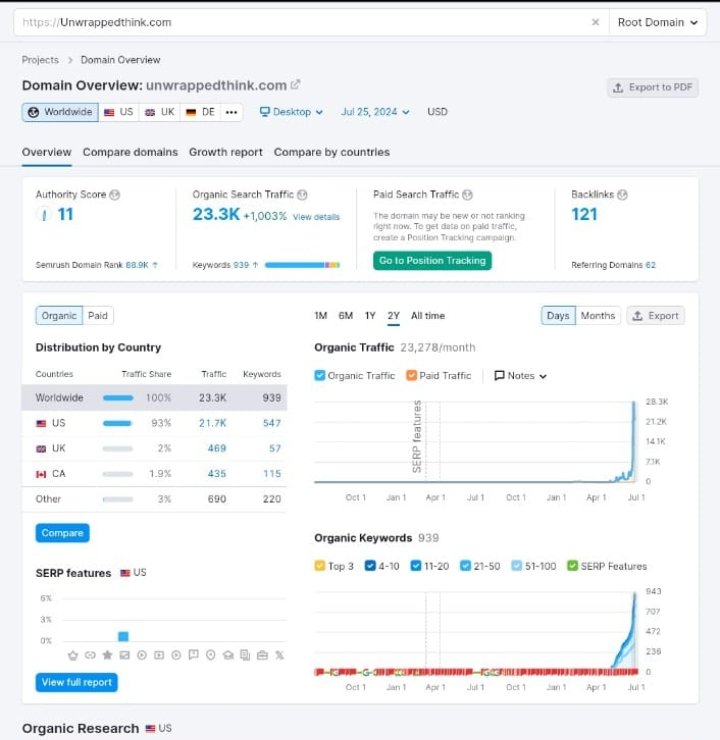Image resolution: width=720 pixels, height=740 pixels.
Task: Click the blue image pack bar in SERP chart
Action: (x=123, y=637)
